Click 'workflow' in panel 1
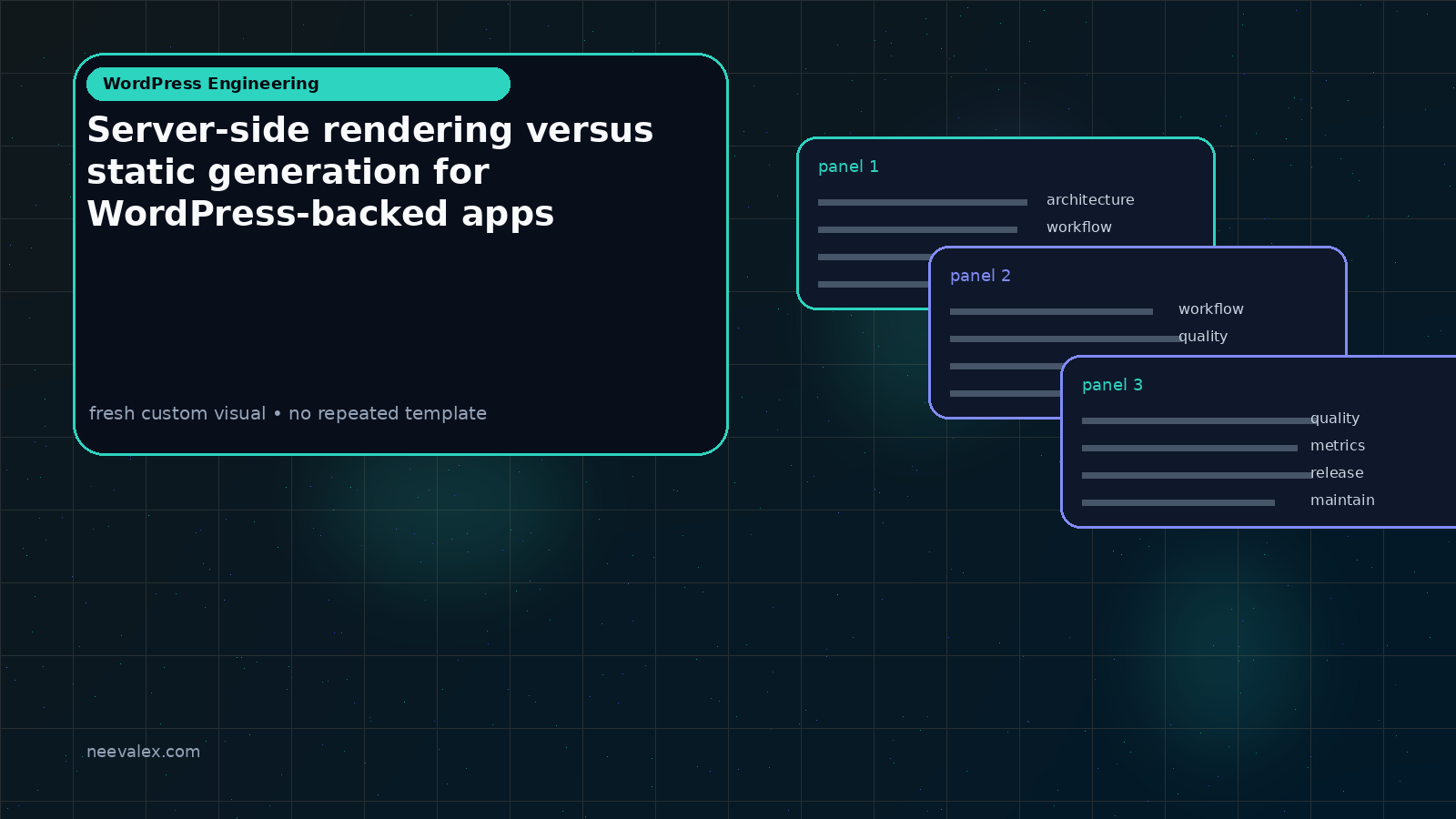Image resolution: width=1456 pixels, height=819 pixels. coord(1079,227)
